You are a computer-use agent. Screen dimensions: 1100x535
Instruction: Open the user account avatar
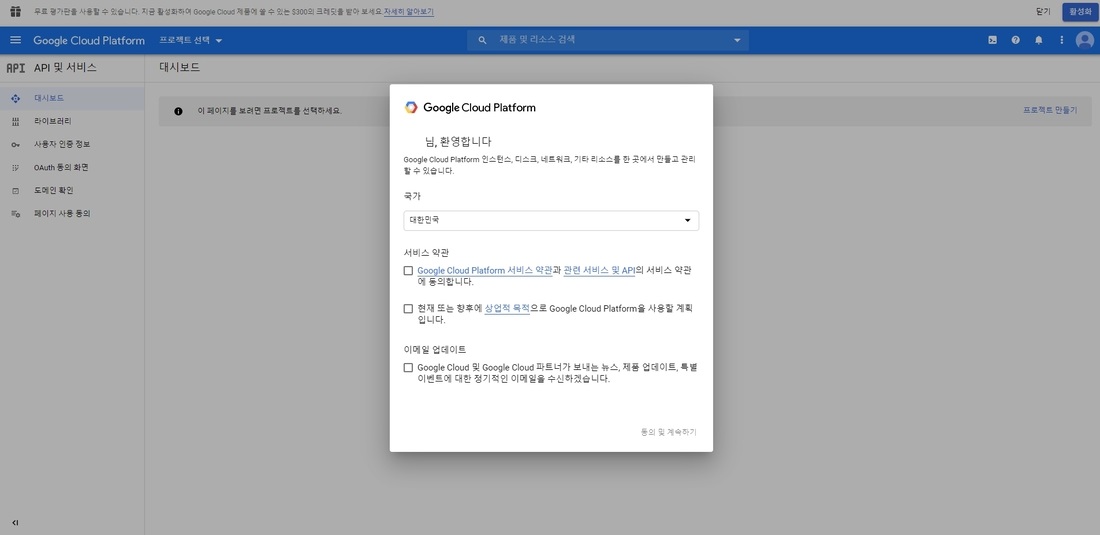coord(1085,40)
